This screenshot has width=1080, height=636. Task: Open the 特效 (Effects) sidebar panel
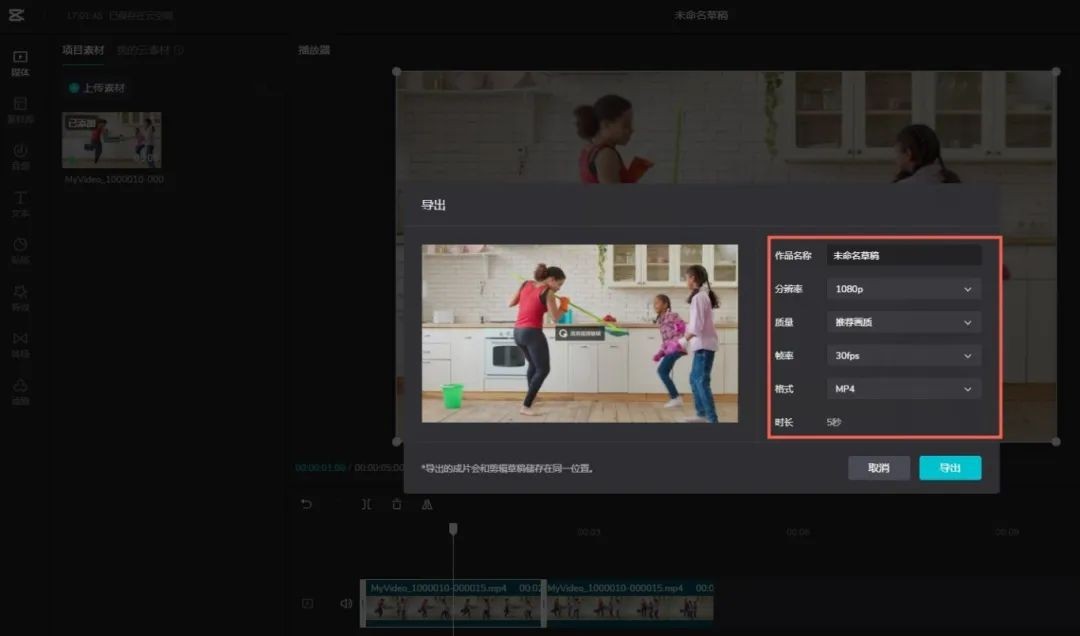(20, 296)
